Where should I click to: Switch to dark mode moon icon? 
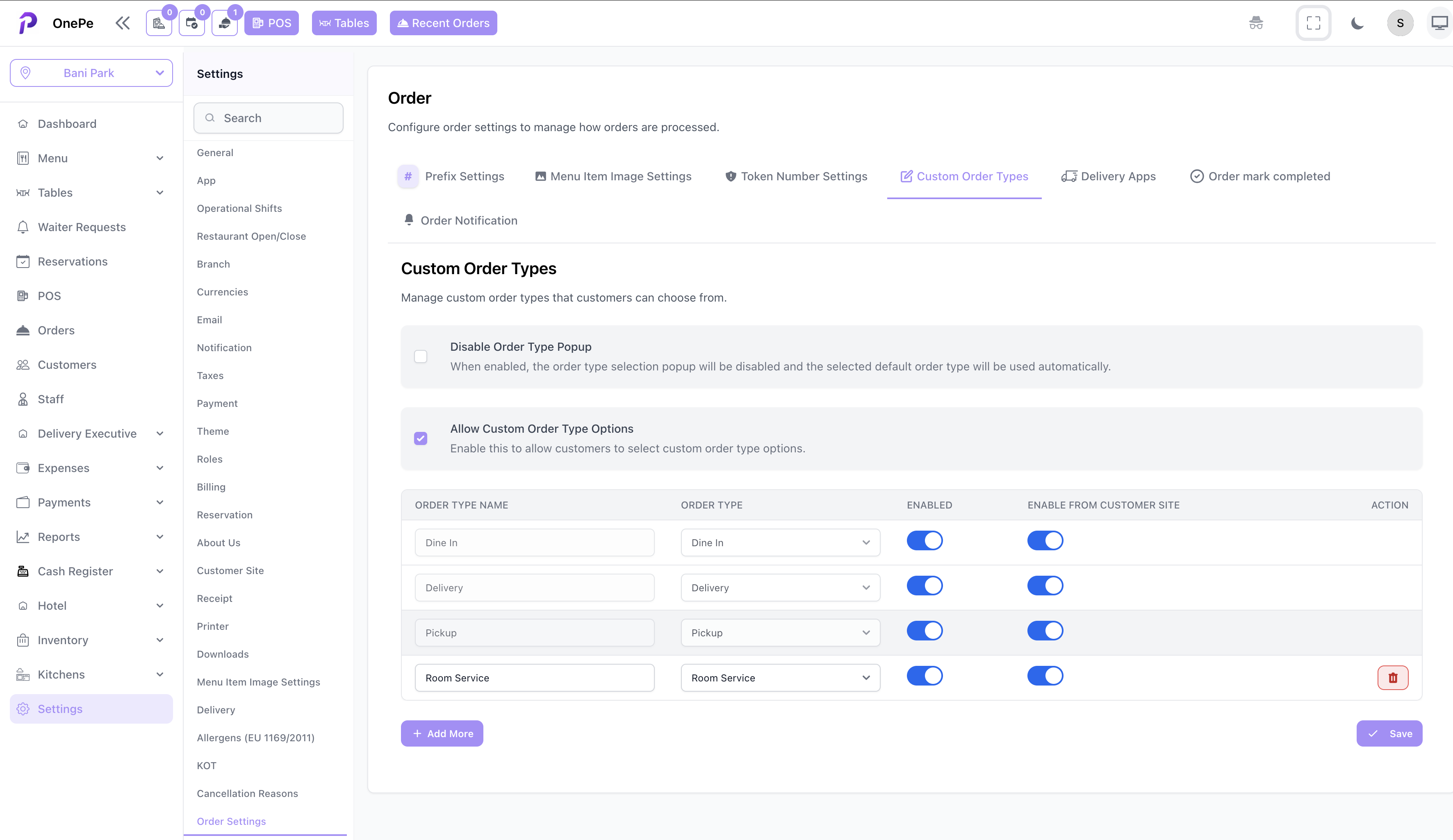click(x=1357, y=23)
